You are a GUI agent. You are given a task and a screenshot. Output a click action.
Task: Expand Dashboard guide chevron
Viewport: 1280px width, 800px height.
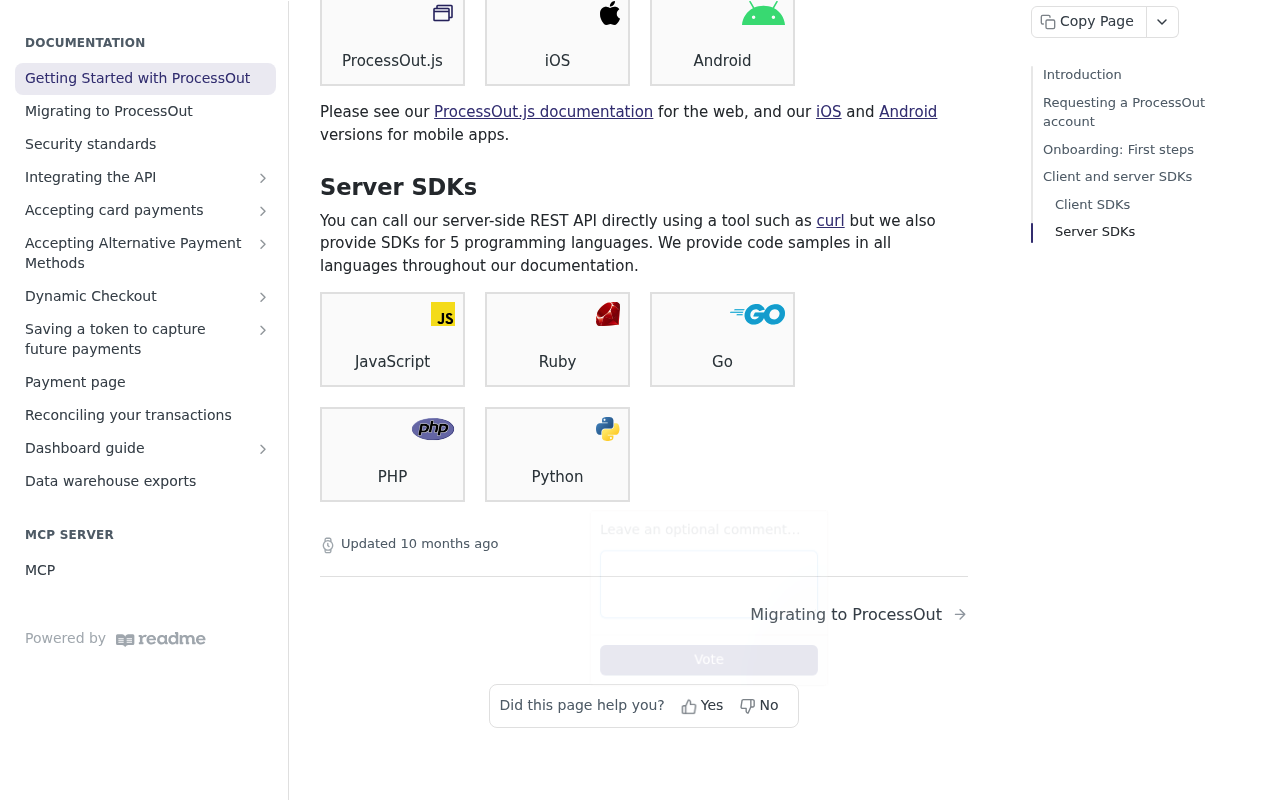263,449
